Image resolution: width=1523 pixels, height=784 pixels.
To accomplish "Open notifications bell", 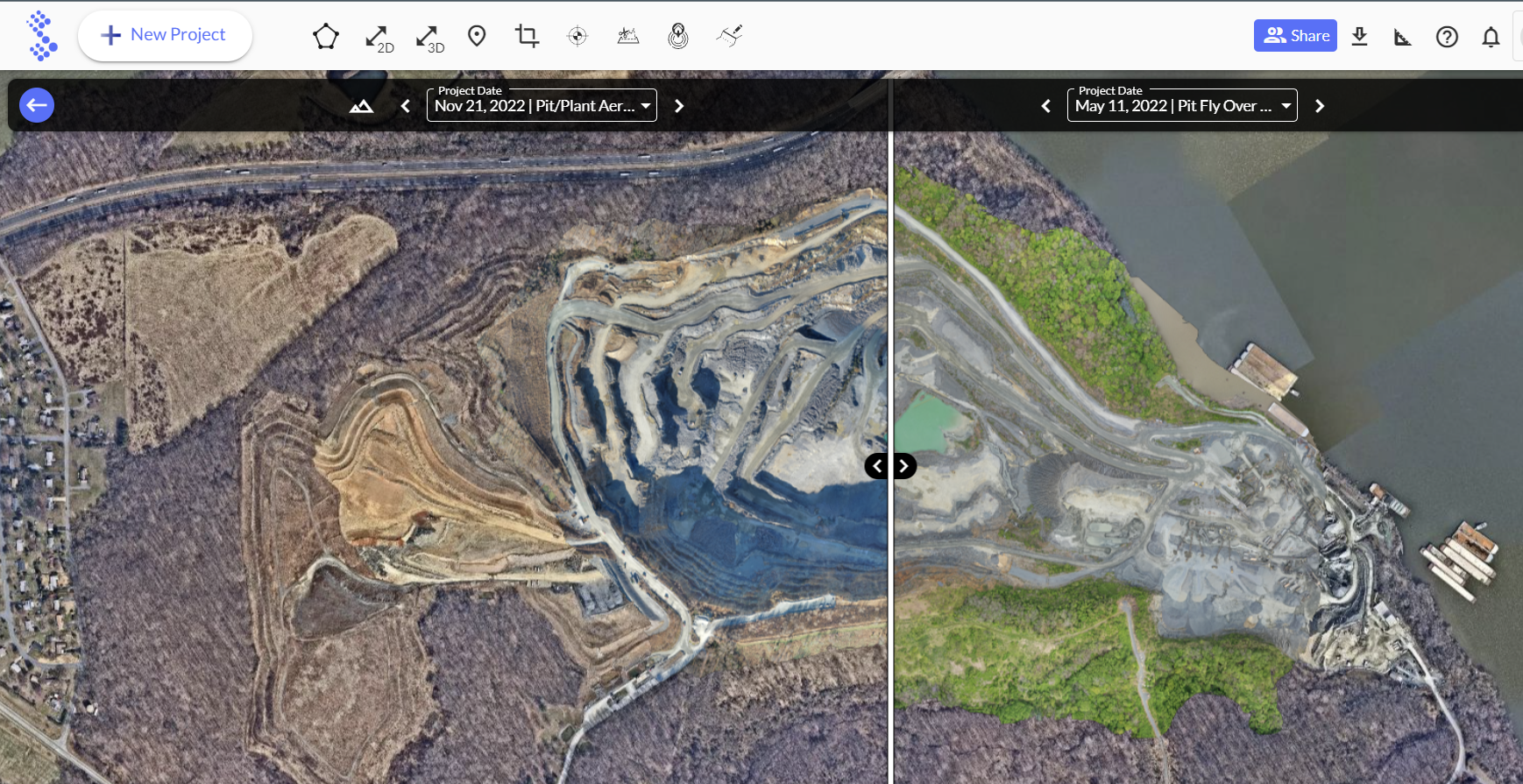I will pos(1491,37).
